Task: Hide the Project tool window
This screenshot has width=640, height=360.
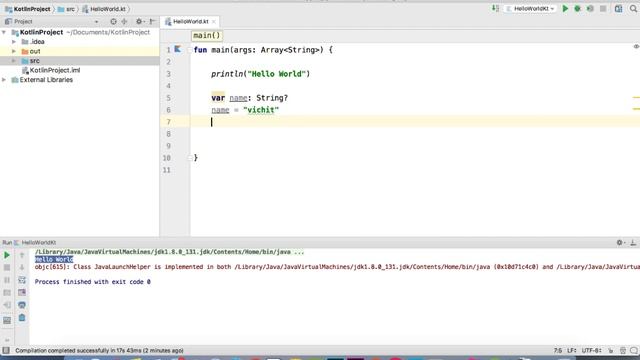Action: tap(152, 22)
